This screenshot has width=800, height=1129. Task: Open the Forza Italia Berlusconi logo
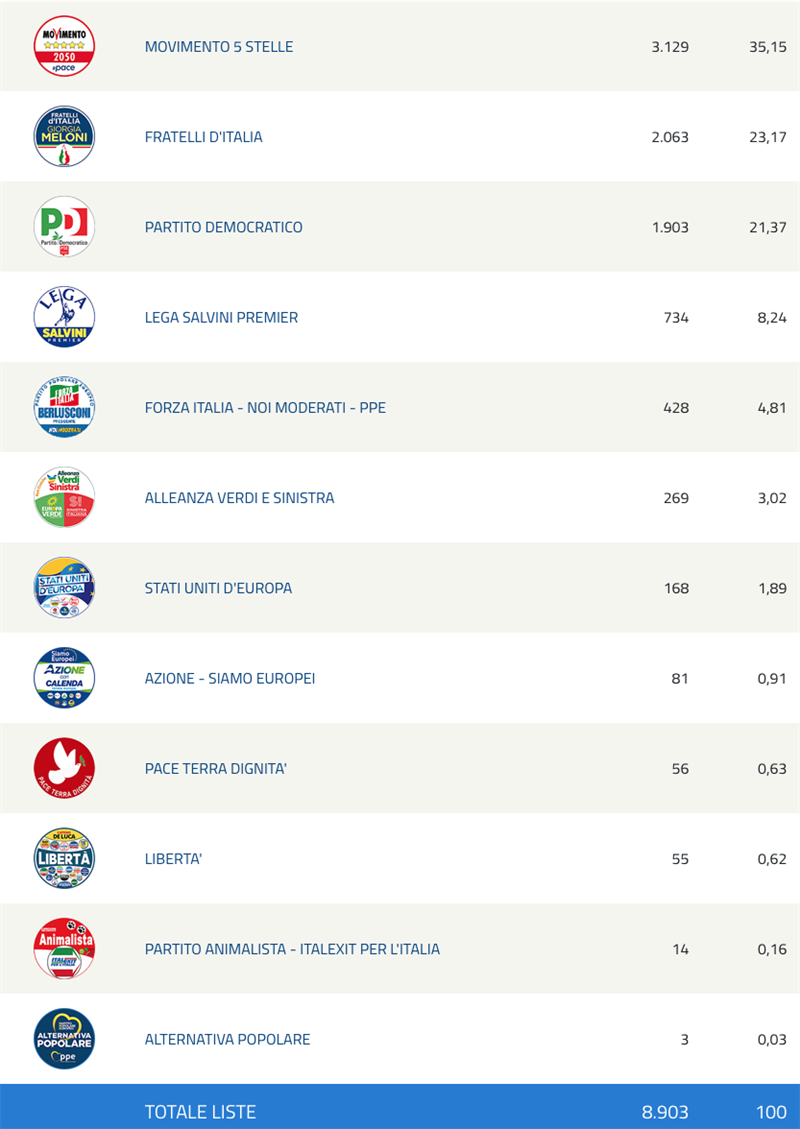[x=64, y=408]
